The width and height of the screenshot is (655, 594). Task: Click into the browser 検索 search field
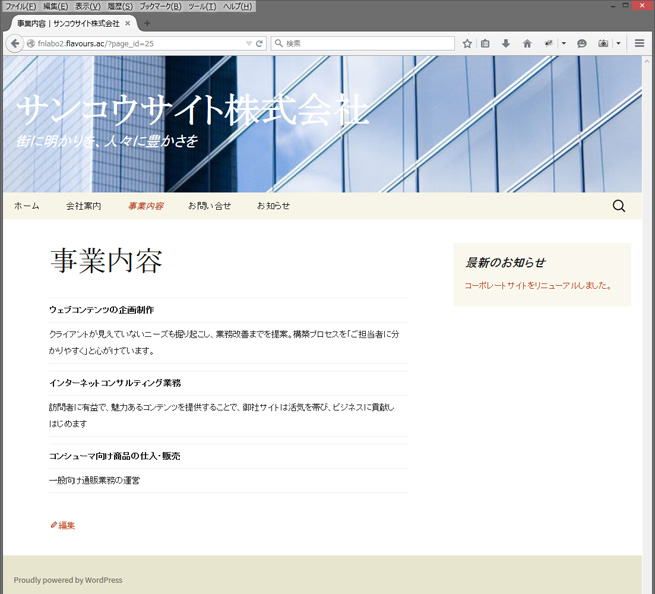click(x=365, y=44)
